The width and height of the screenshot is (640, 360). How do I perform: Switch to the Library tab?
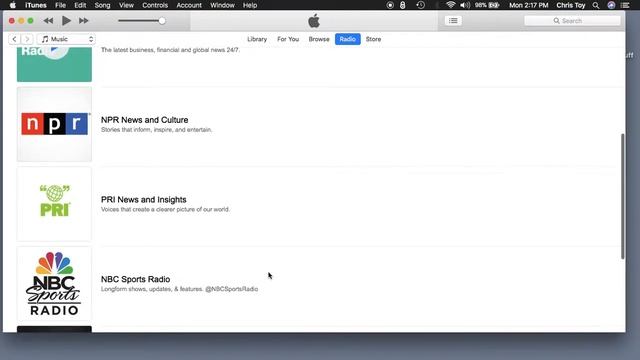coord(257,39)
